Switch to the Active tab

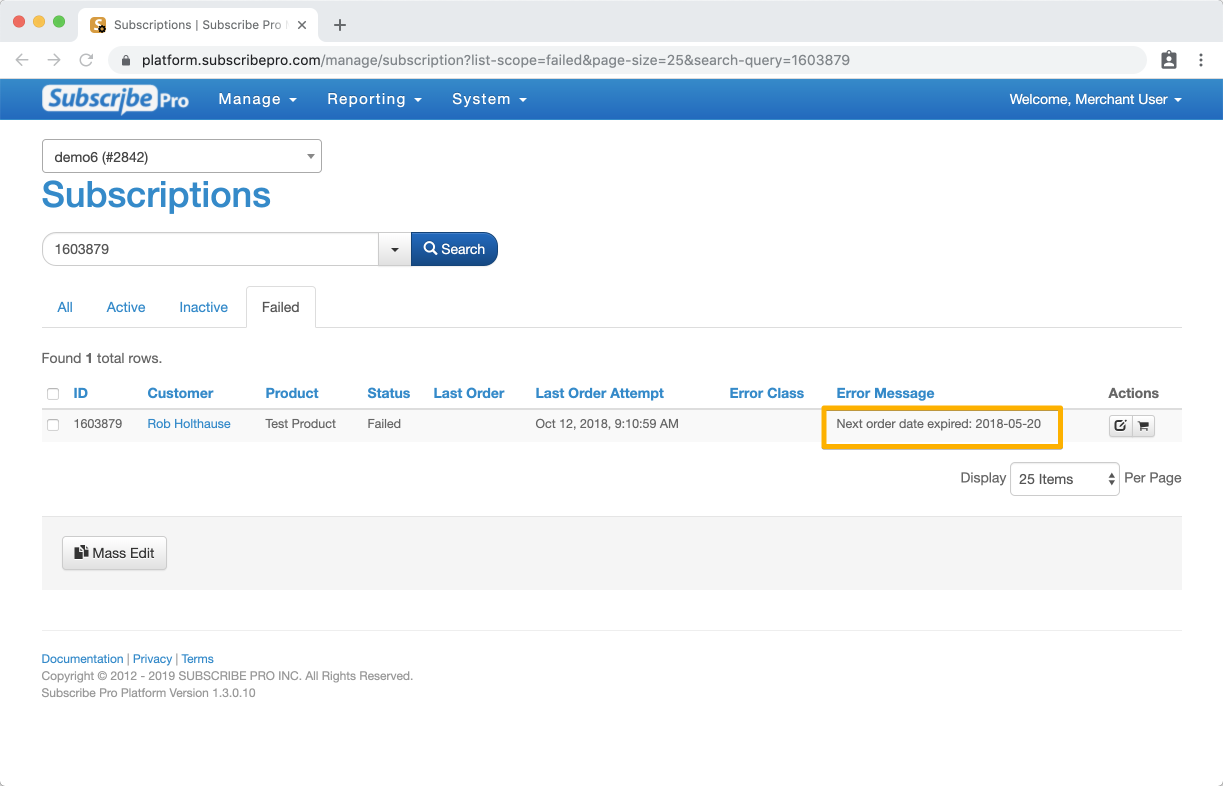click(x=126, y=307)
